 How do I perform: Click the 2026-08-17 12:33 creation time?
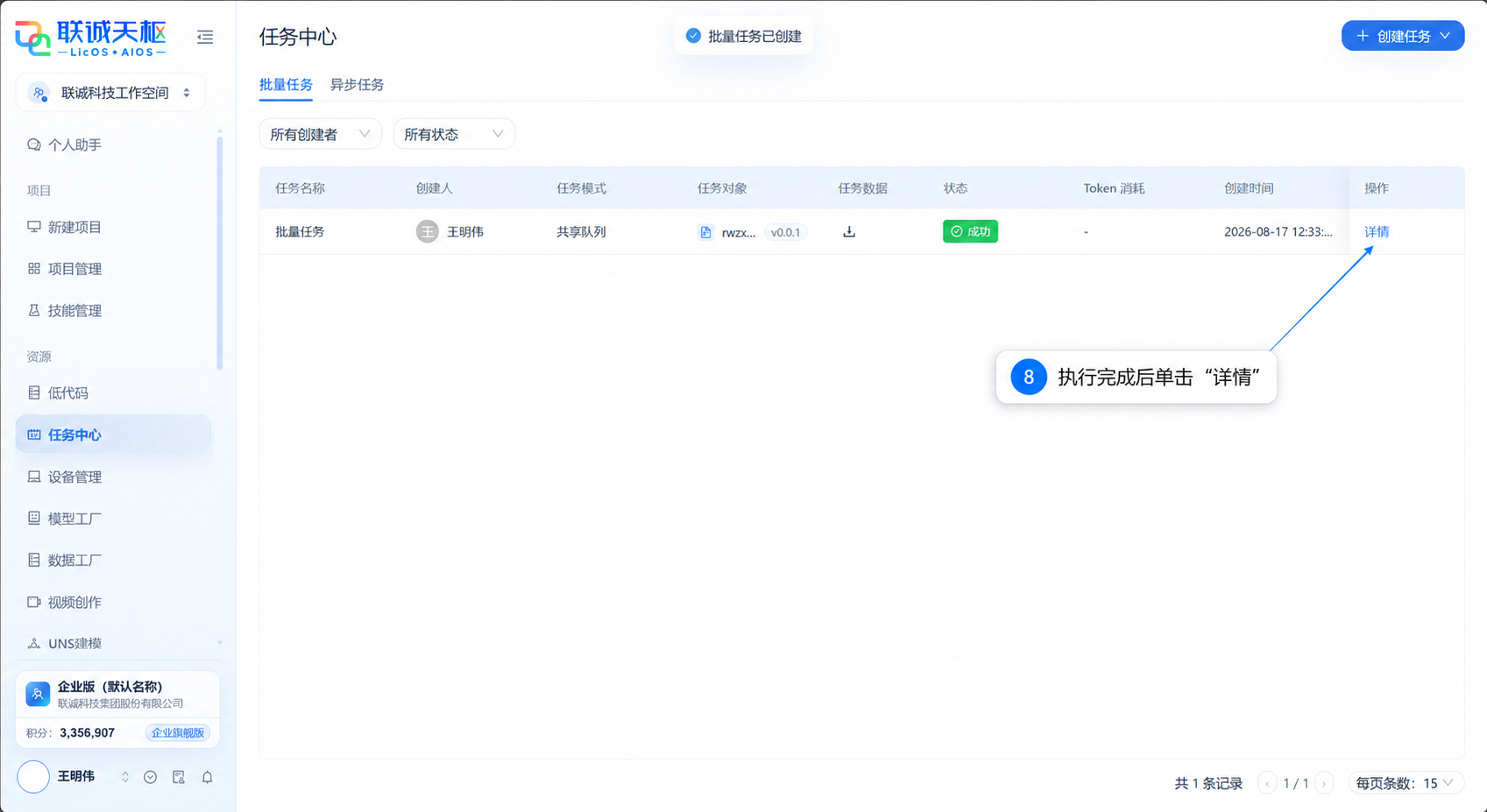point(1278,232)
